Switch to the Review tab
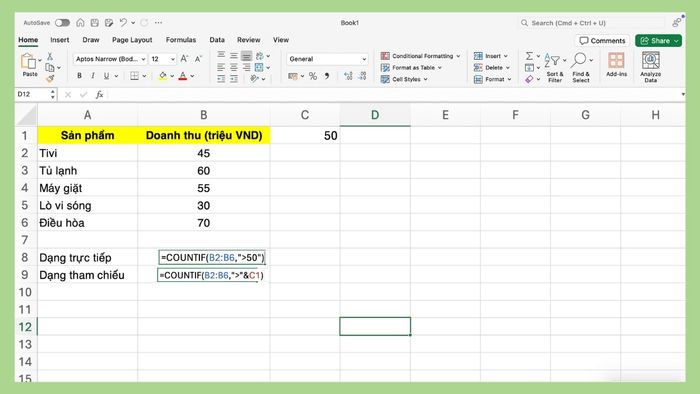The width and height of the screenshot is (700, 394). point(249,40)
